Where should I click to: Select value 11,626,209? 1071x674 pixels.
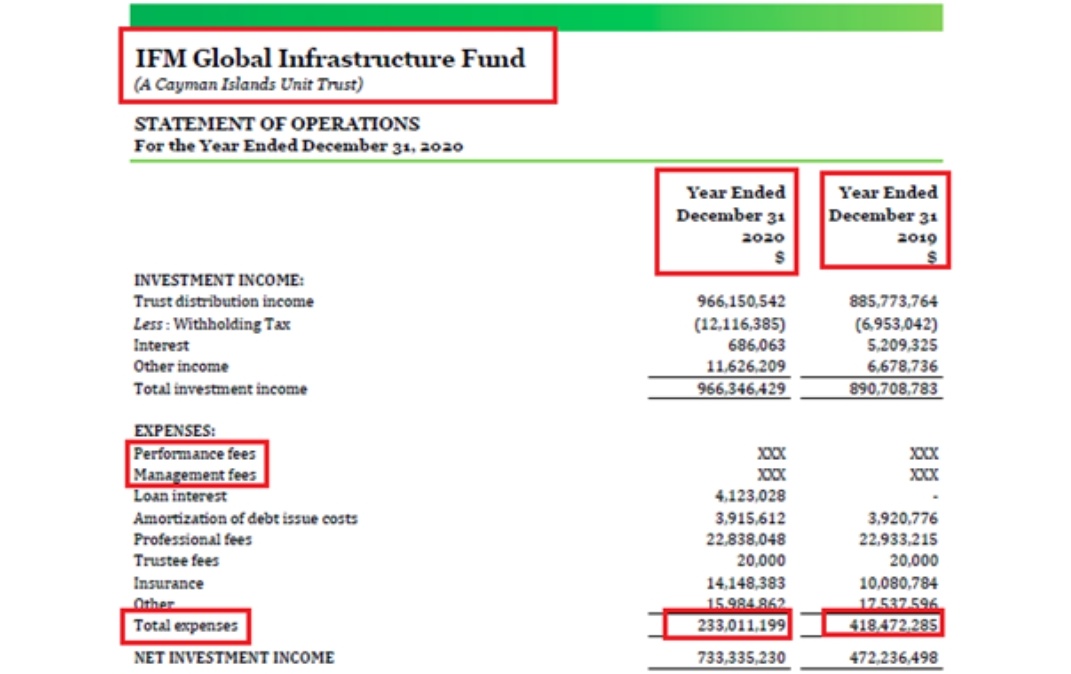[x=746, y=367]
